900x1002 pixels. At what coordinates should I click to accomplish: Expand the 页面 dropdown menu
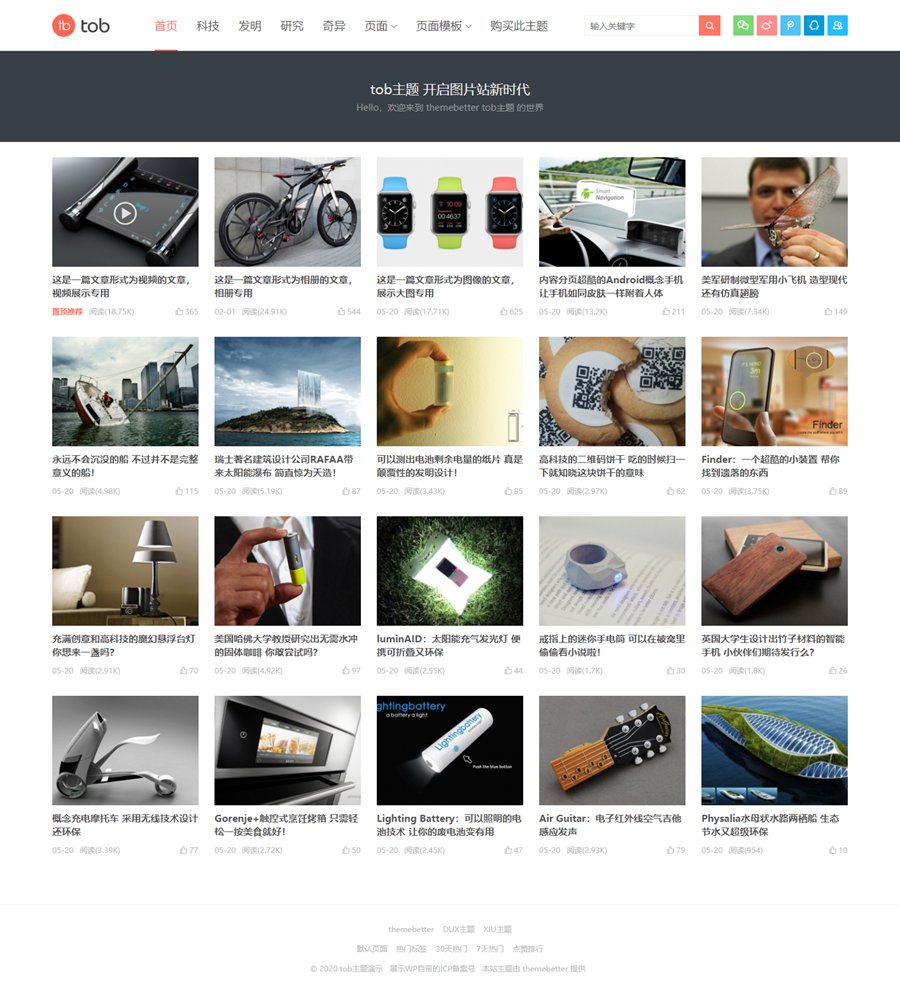380,26
